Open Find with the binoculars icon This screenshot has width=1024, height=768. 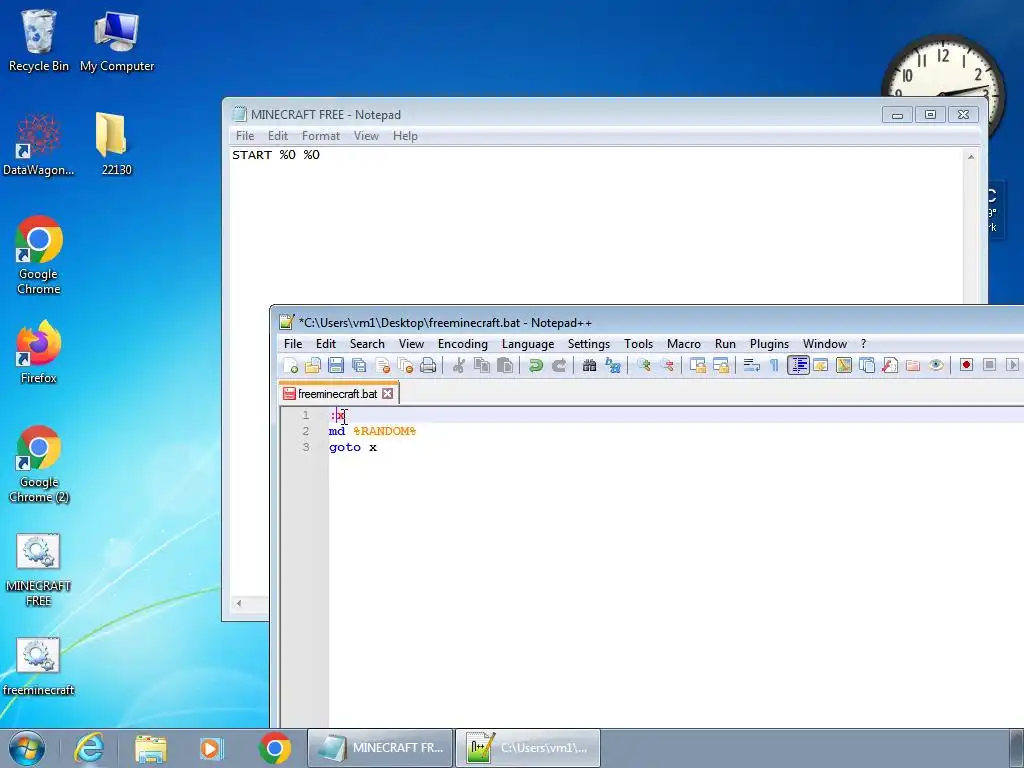(589, 366)
